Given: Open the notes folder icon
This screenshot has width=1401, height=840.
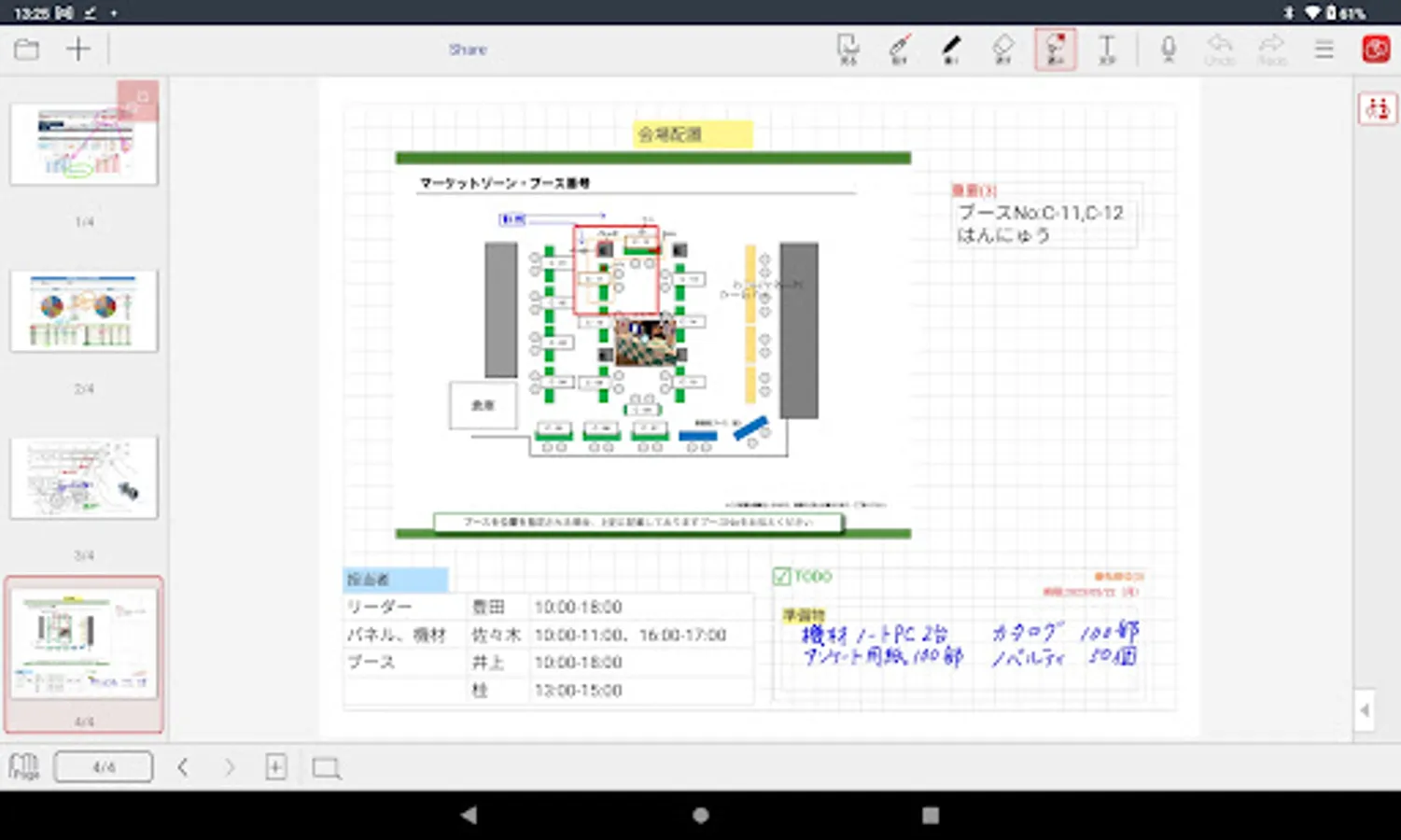Looking at the screenshot, I should 27,49.
